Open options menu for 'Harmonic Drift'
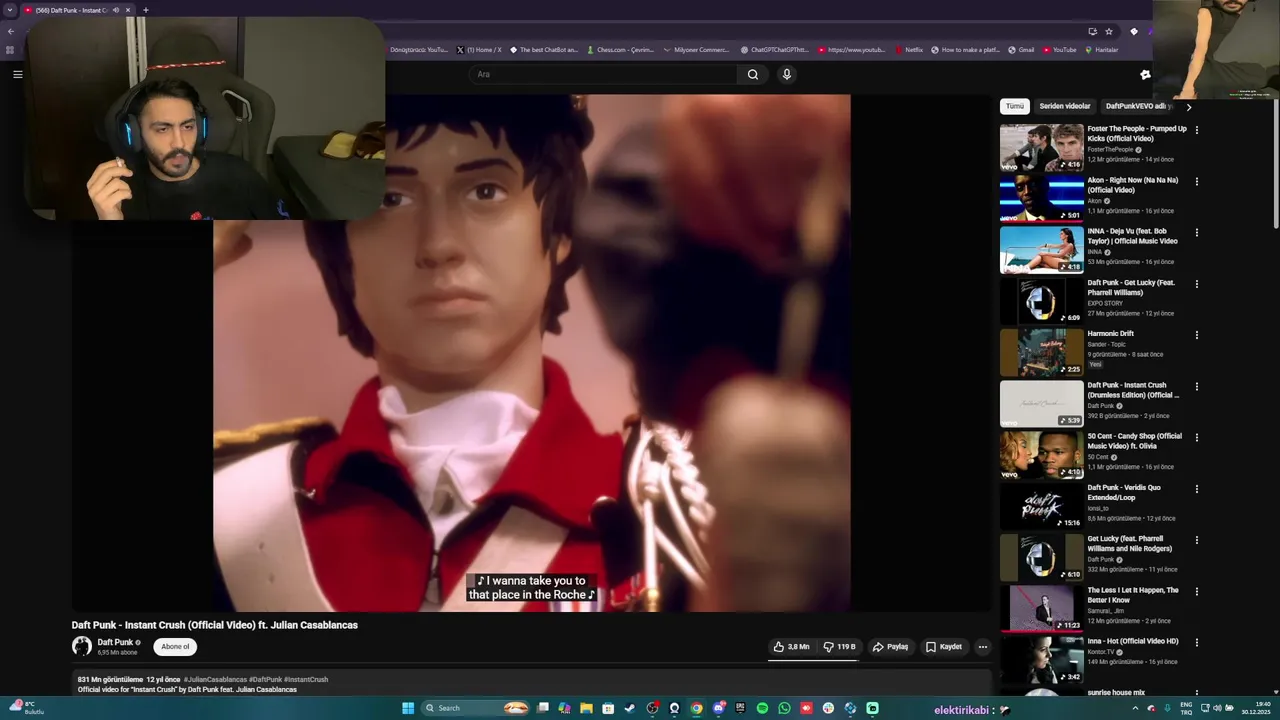The image size is (1280, 720). [1196, 335]
